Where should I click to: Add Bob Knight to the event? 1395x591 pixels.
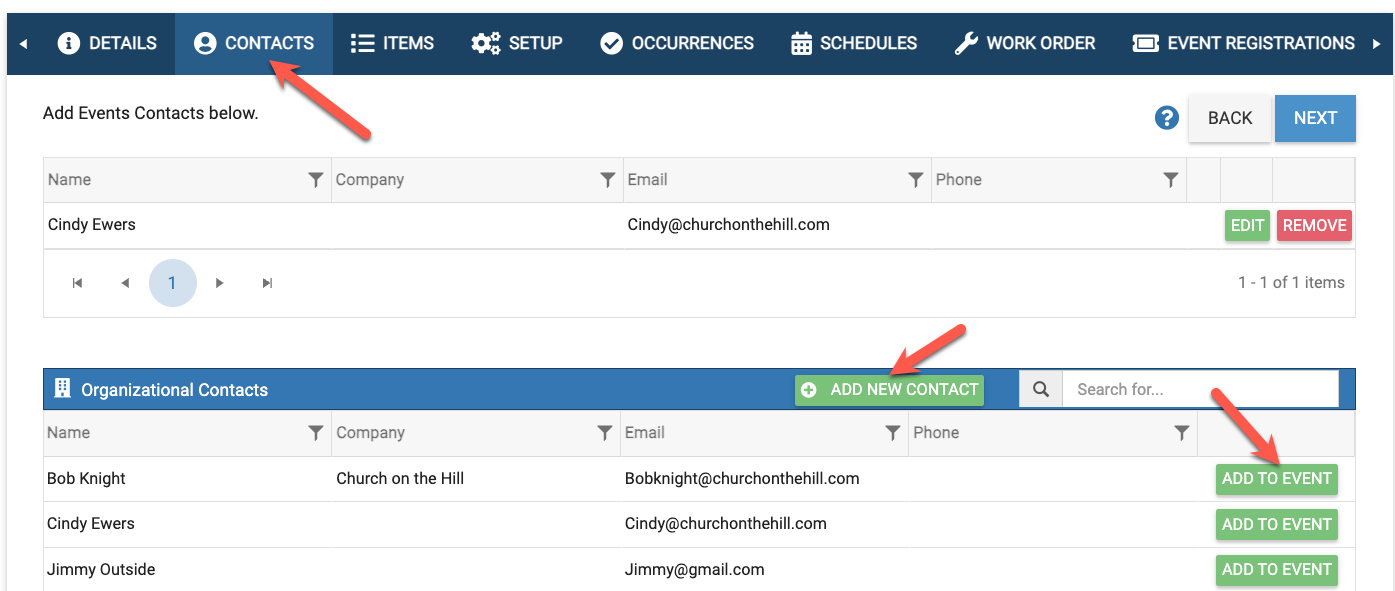point(1276,478)
